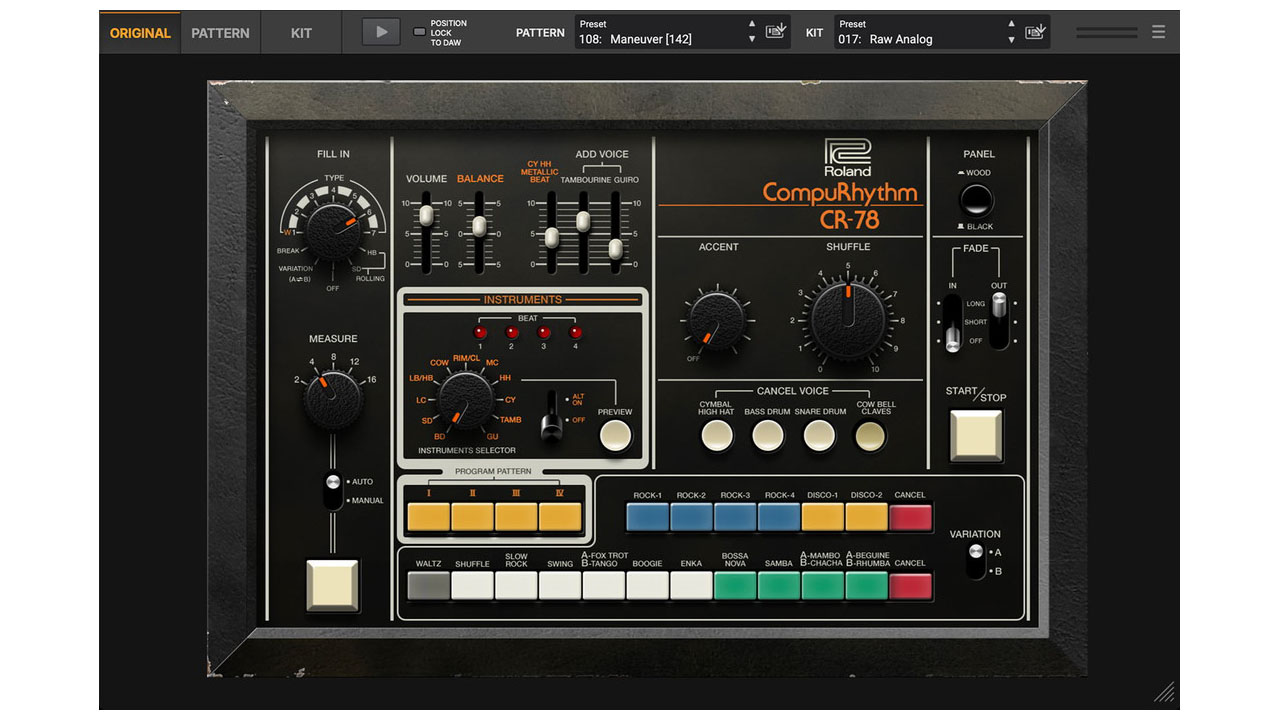
Task: Click the Instruments Selector knob
Action: (x=465, y=401)
